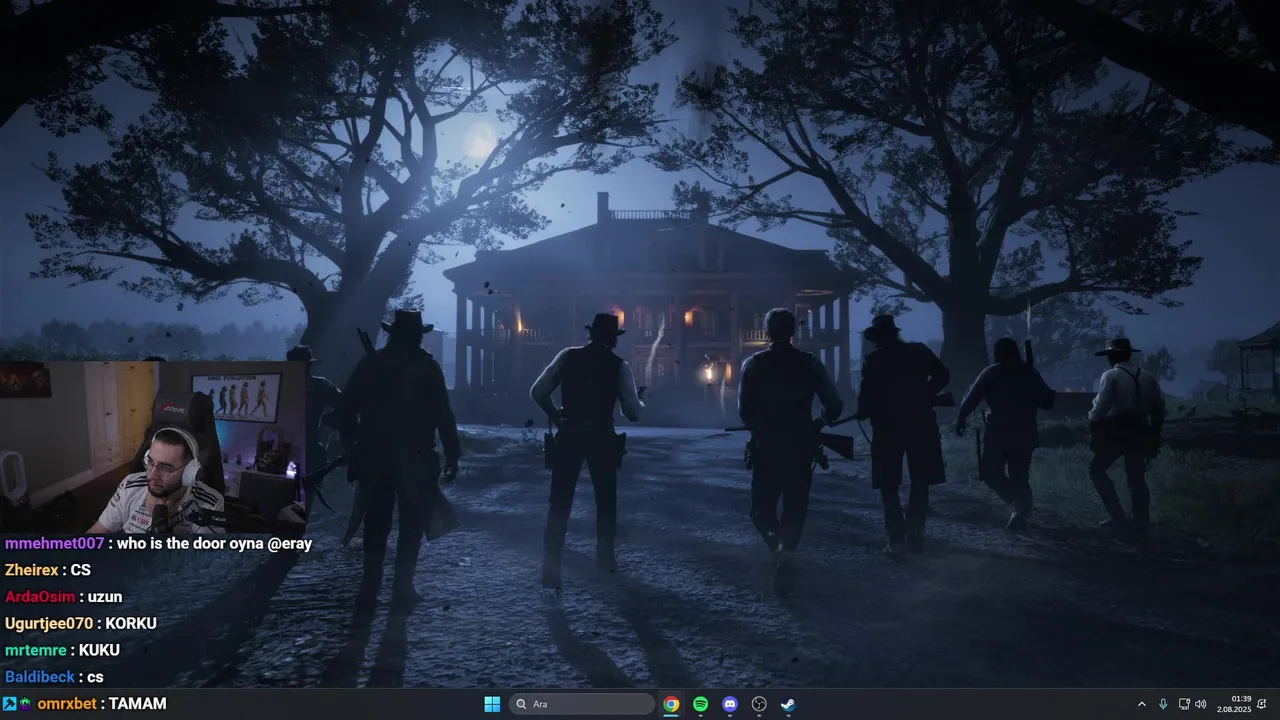Open the notifications bell icon
Screen dimensions: 1280x720
tap(1262, 704)
